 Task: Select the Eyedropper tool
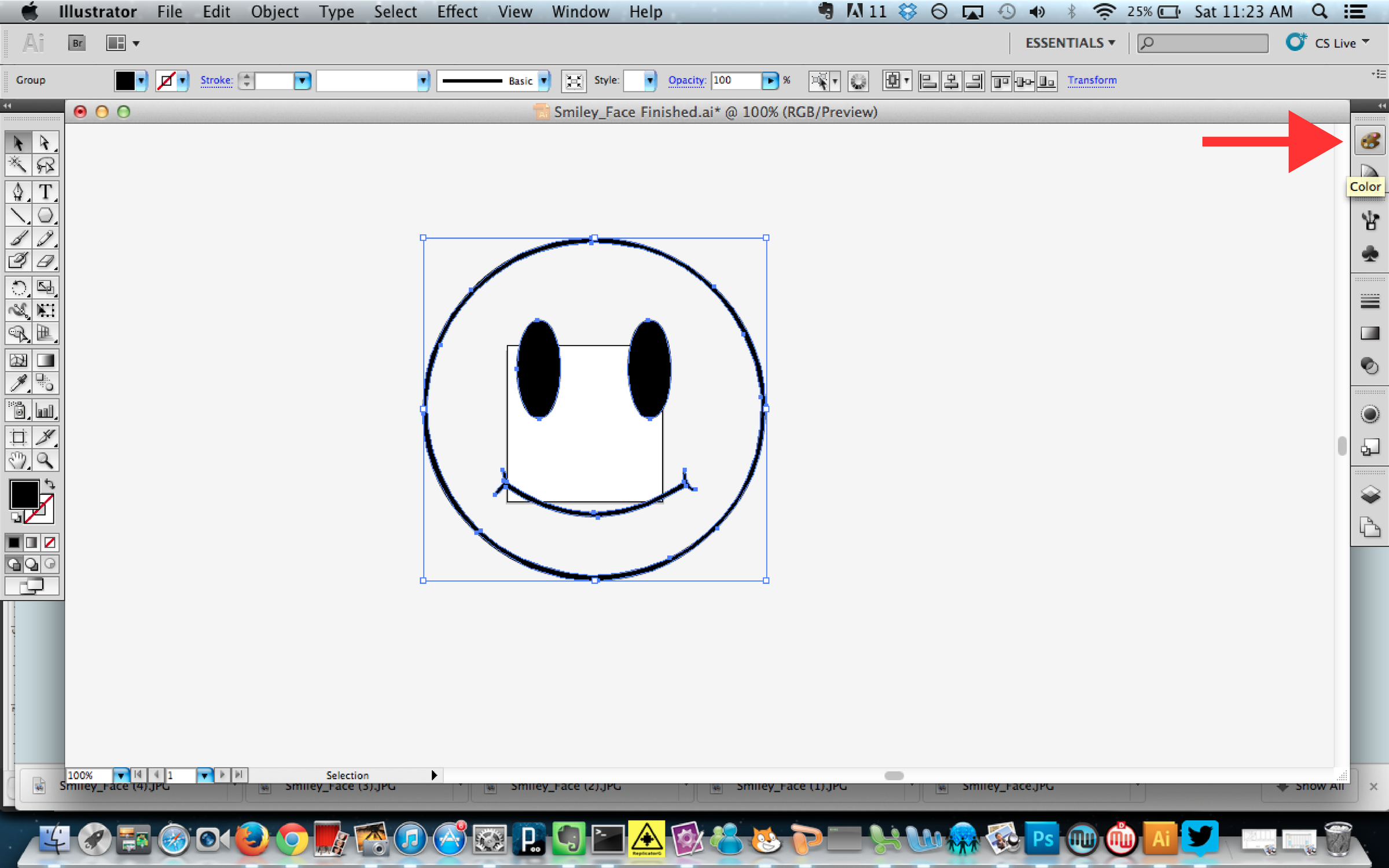(x=17, y=383)
